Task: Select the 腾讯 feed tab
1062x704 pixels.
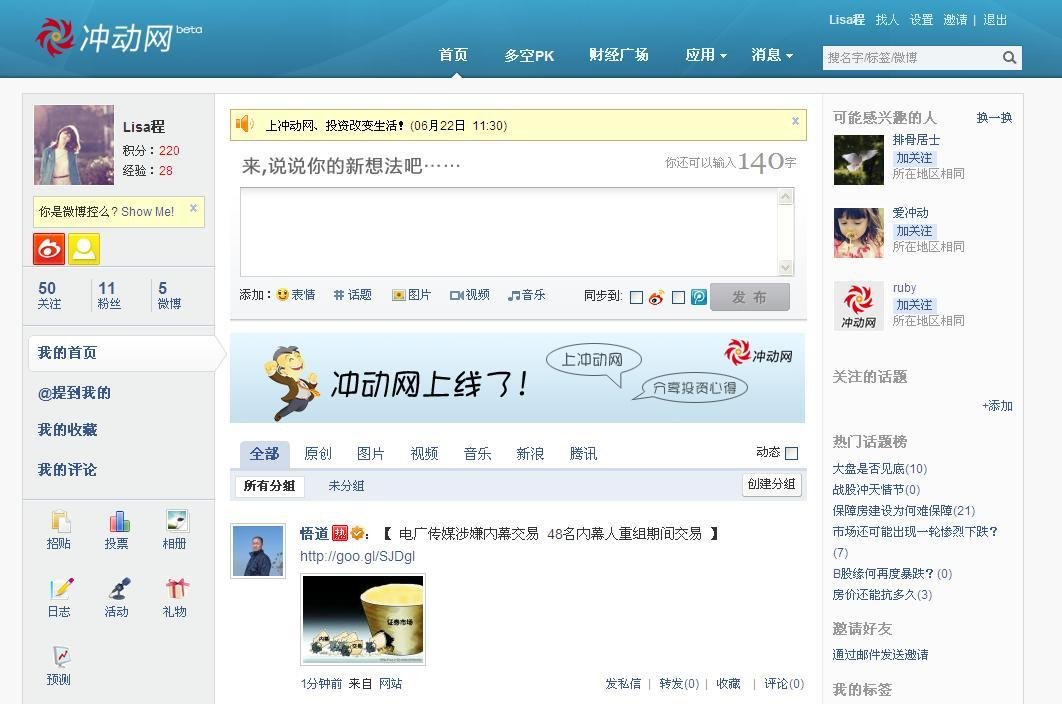Action: 583,454
